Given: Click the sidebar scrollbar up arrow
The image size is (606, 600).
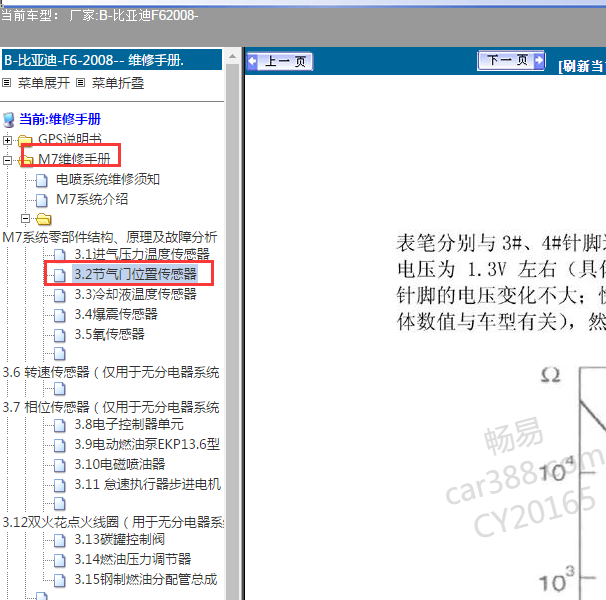Looking at the screenshot, I should [232, 56].
